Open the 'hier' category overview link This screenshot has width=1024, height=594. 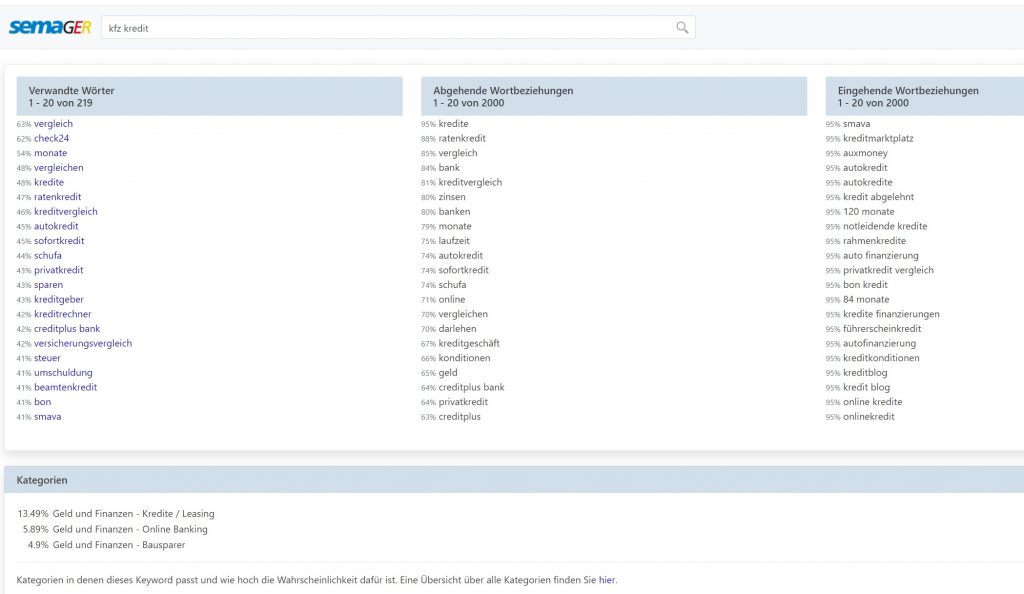click(607, 580)
